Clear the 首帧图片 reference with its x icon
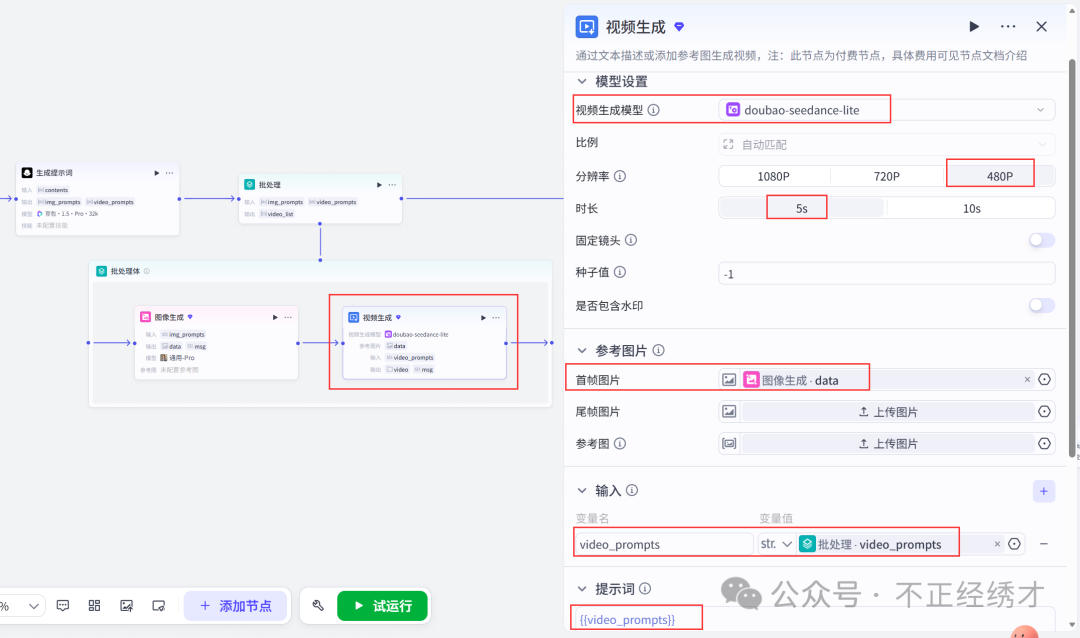Image resolution: width=1080 pixels, height=638 pixels. (1027, 380)
